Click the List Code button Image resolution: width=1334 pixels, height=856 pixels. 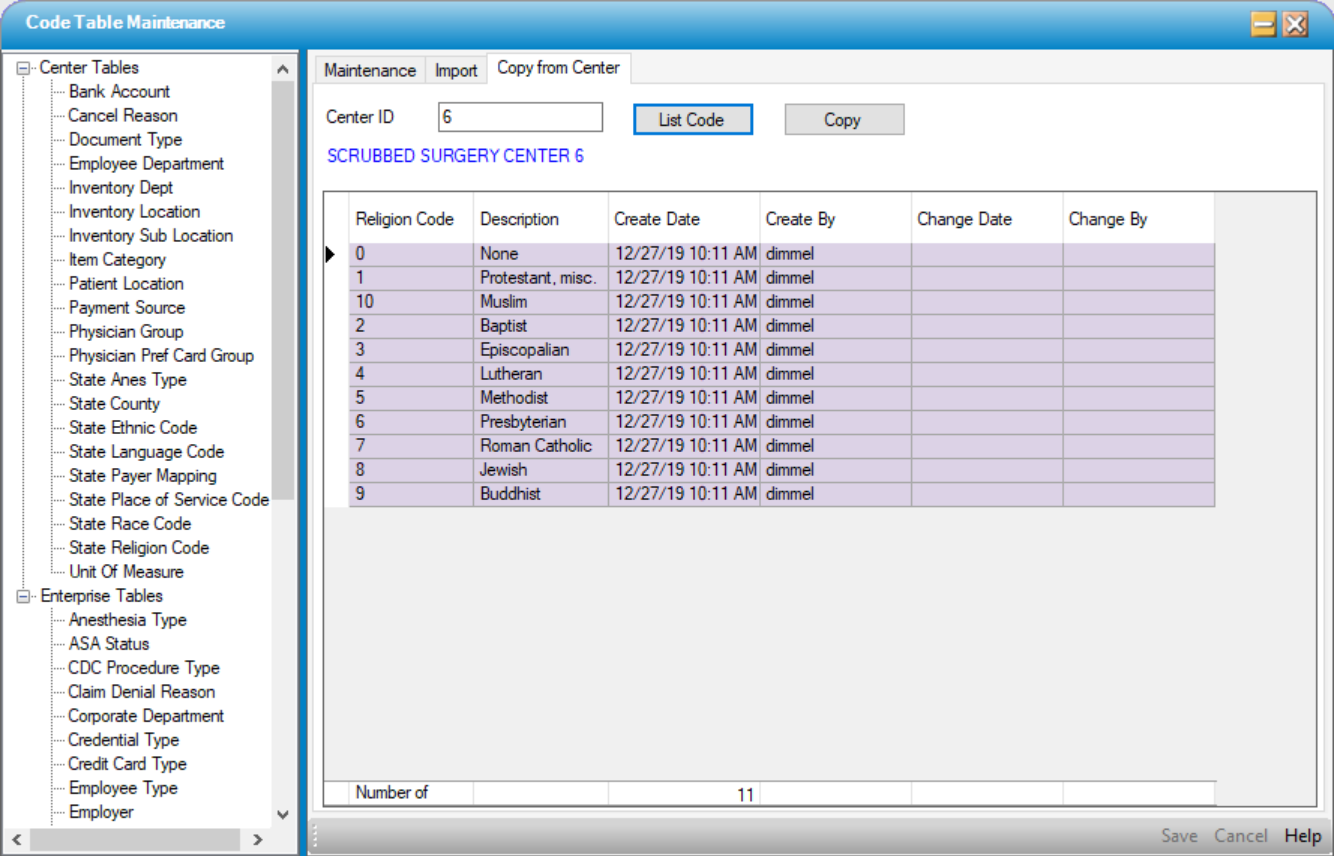tap(691, 120)
